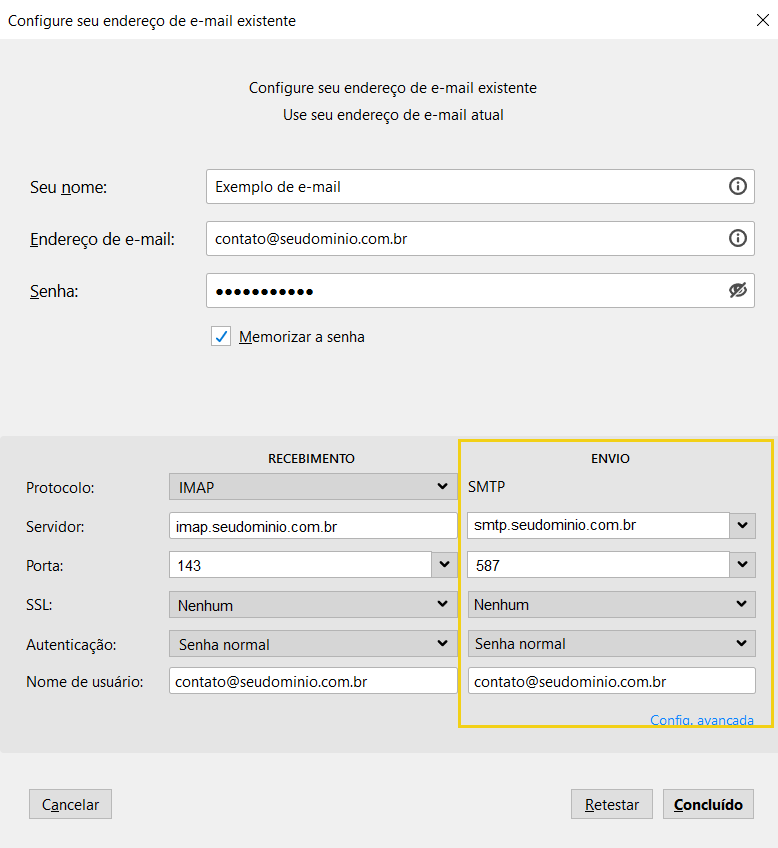This screenshot has height=848, width=778.
Task: Uncheck the Memorizar a senha checkbox
Action: [221, 337]
